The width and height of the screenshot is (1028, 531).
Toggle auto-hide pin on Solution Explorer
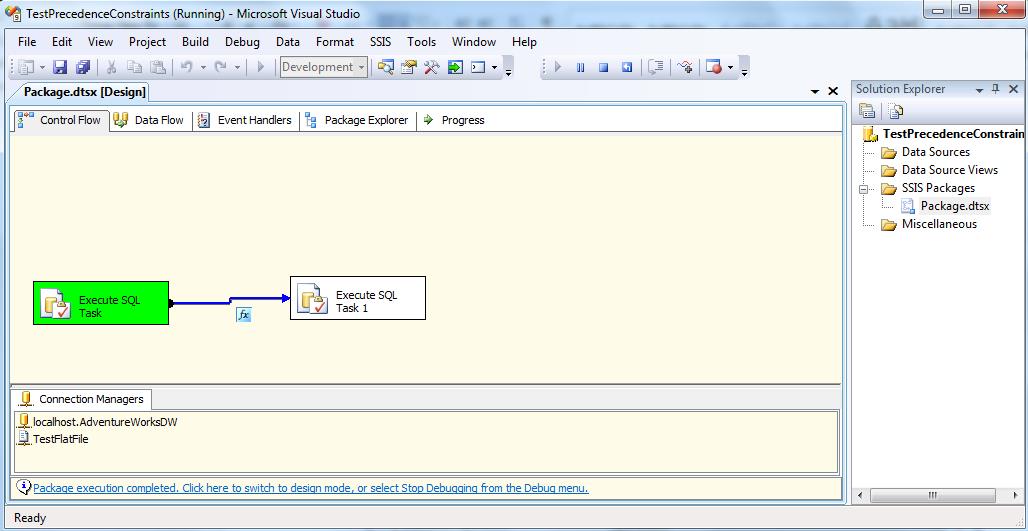pyautogui.click(x=995, y=89)
